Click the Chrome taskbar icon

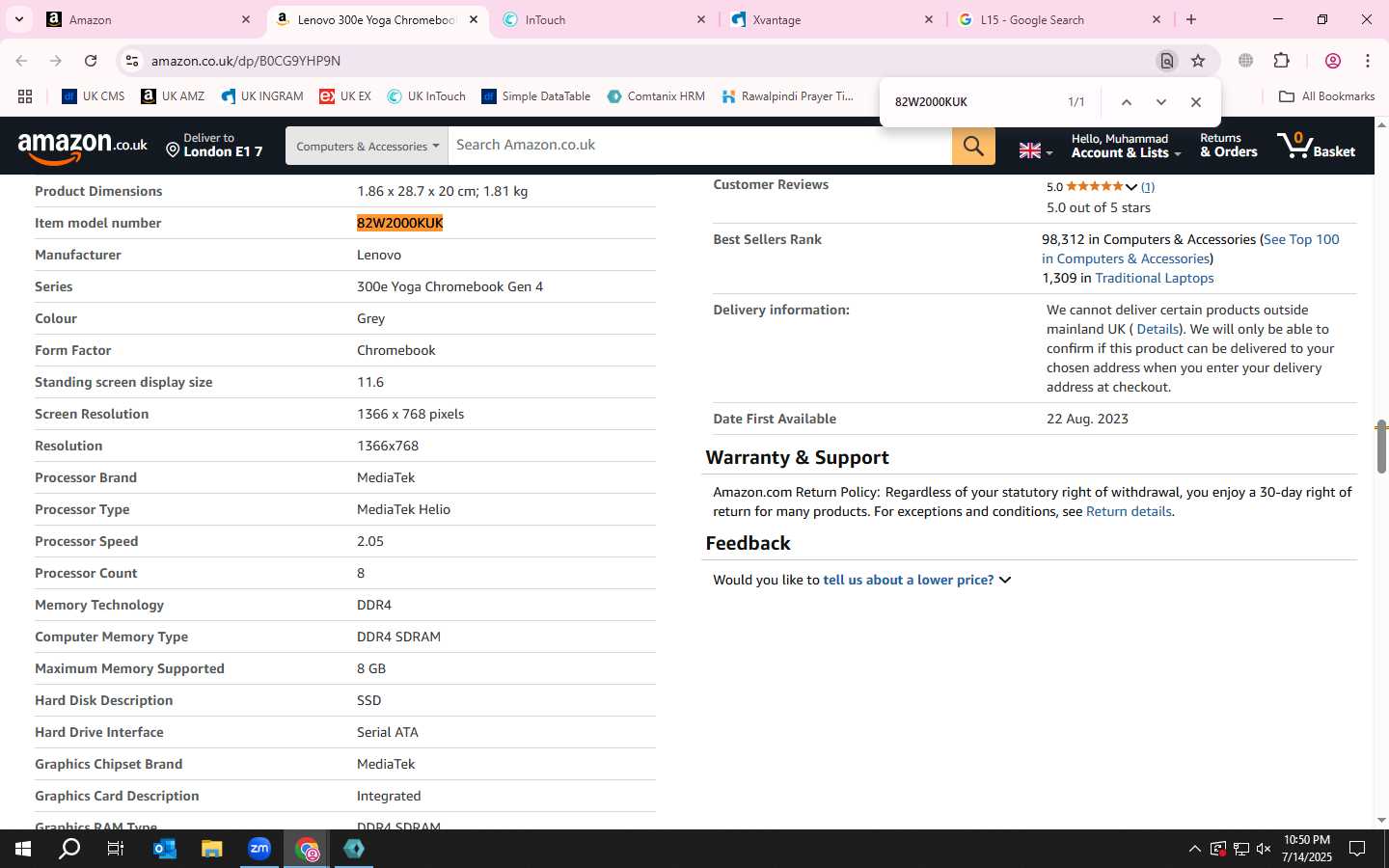(307, 849)
